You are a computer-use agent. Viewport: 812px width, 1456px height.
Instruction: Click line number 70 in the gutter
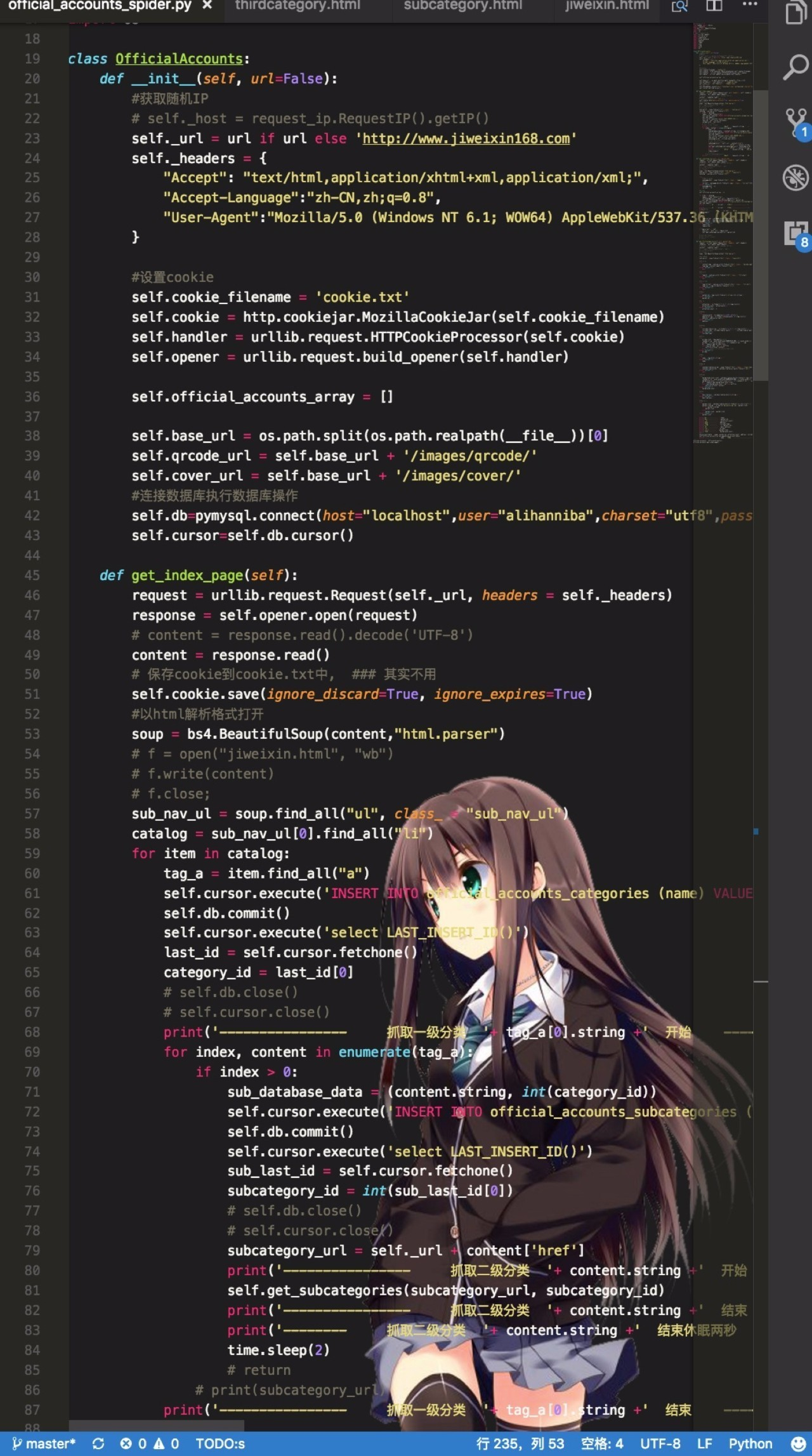(32, 1072)
